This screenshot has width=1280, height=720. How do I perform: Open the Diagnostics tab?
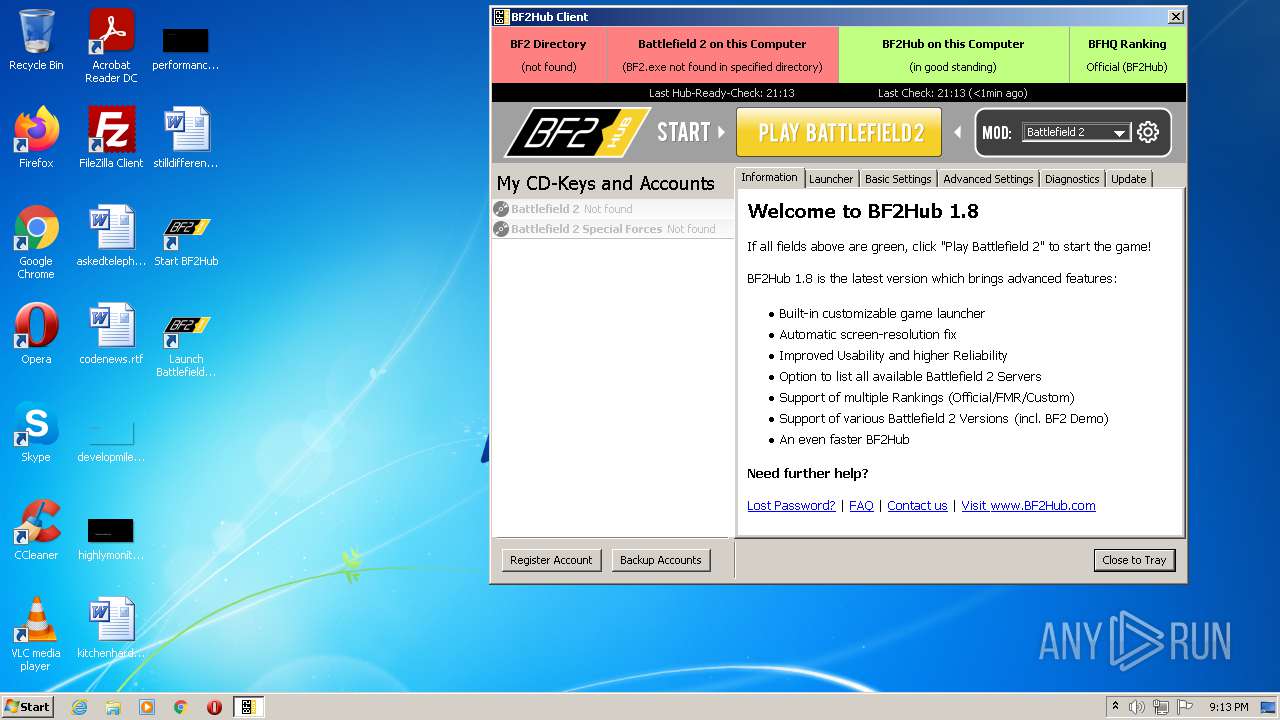(1072, 179)
